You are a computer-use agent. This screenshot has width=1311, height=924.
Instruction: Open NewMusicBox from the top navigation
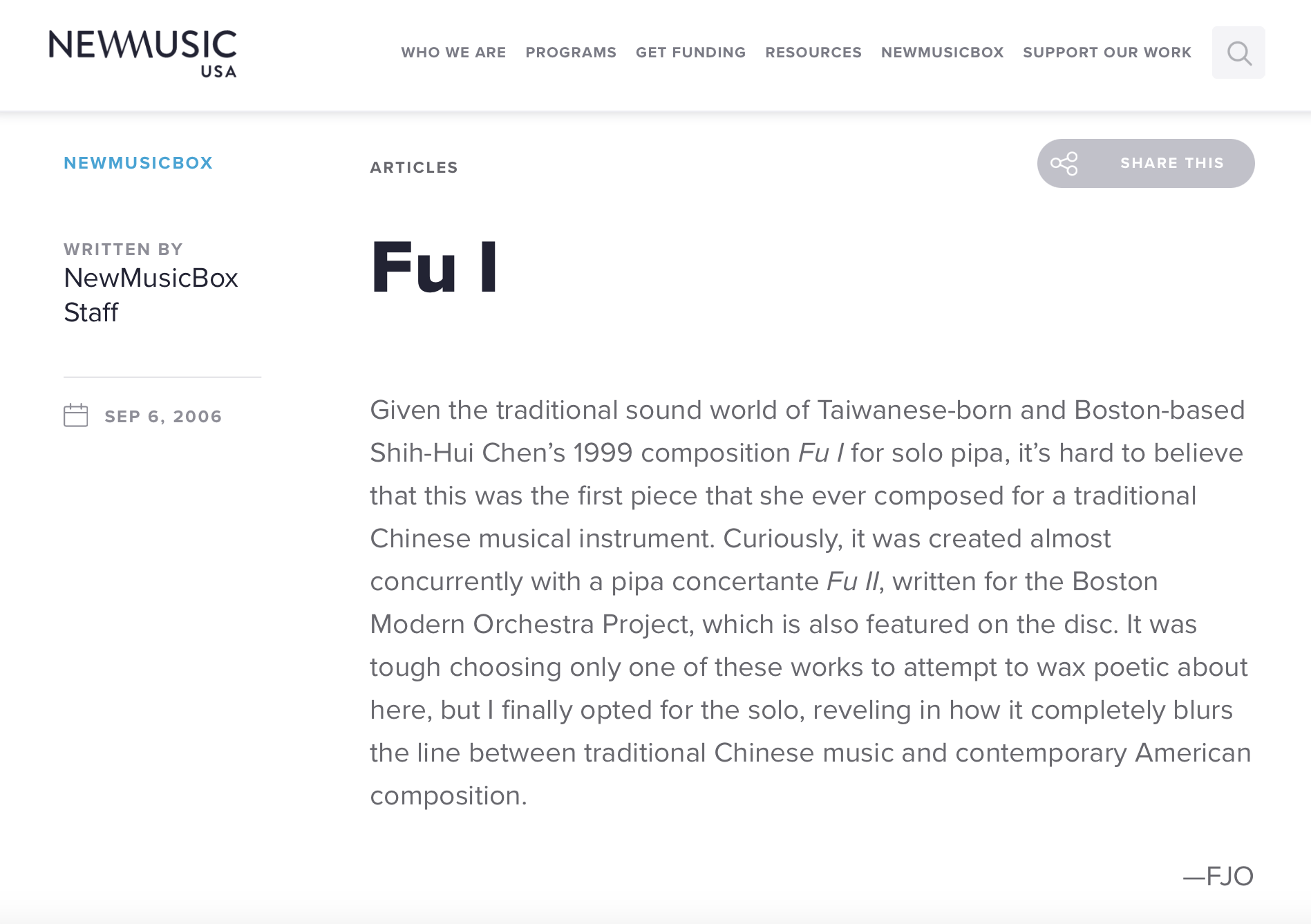[942, 53]
